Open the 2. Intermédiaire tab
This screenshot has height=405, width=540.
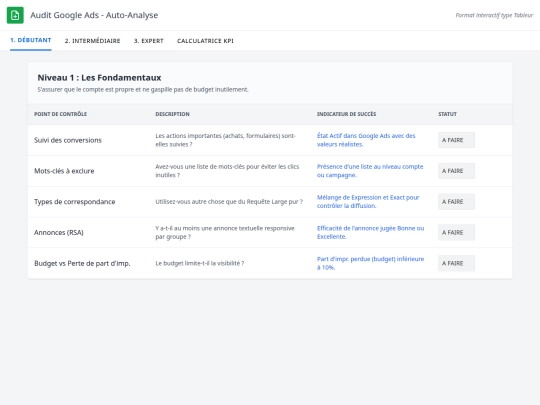[92, 41]
